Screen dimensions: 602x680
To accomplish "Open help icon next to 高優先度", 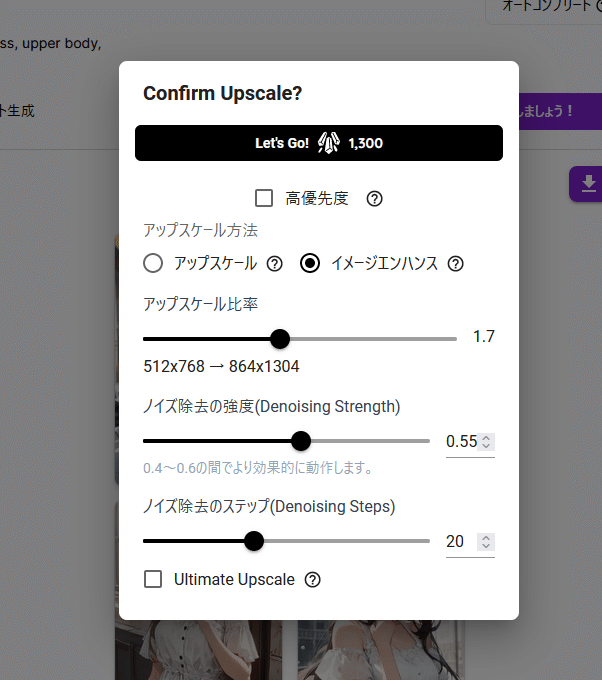I will click(375, 198).
